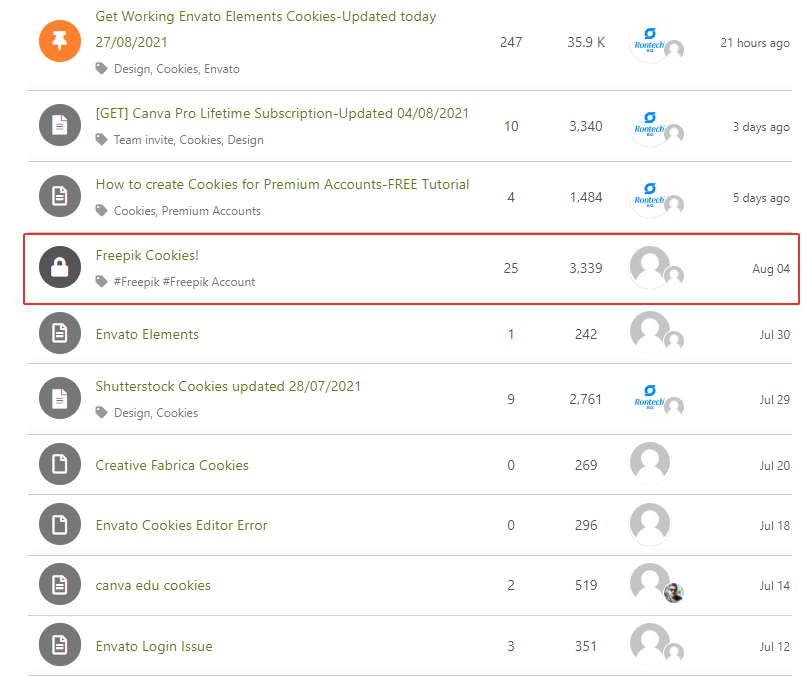The width and height of the screenshot is (802, 676).
Task: Click the Design, Cookies, Envato tags text
Action: [176, 69]
